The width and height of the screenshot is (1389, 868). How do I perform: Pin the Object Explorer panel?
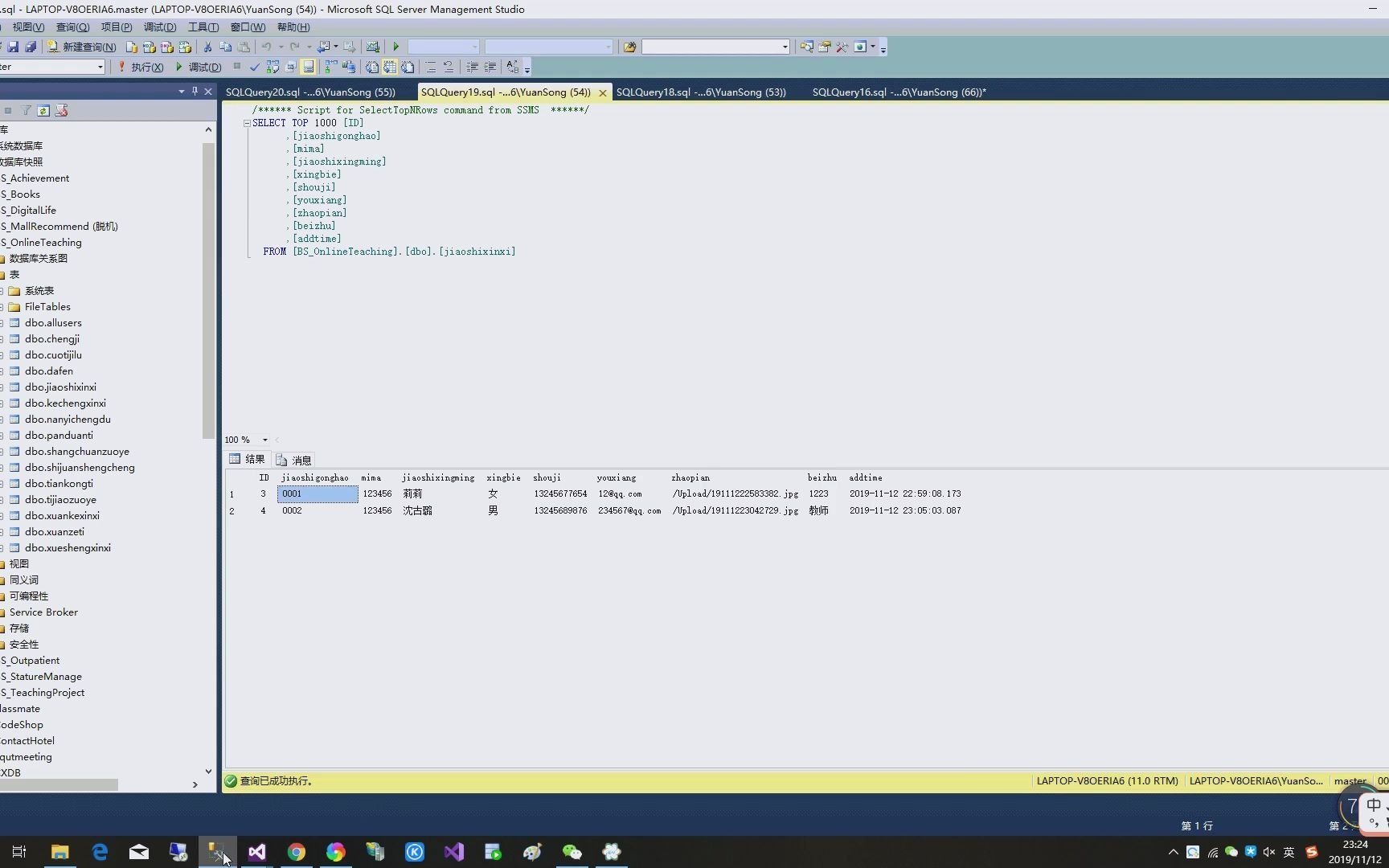(194, 92)
